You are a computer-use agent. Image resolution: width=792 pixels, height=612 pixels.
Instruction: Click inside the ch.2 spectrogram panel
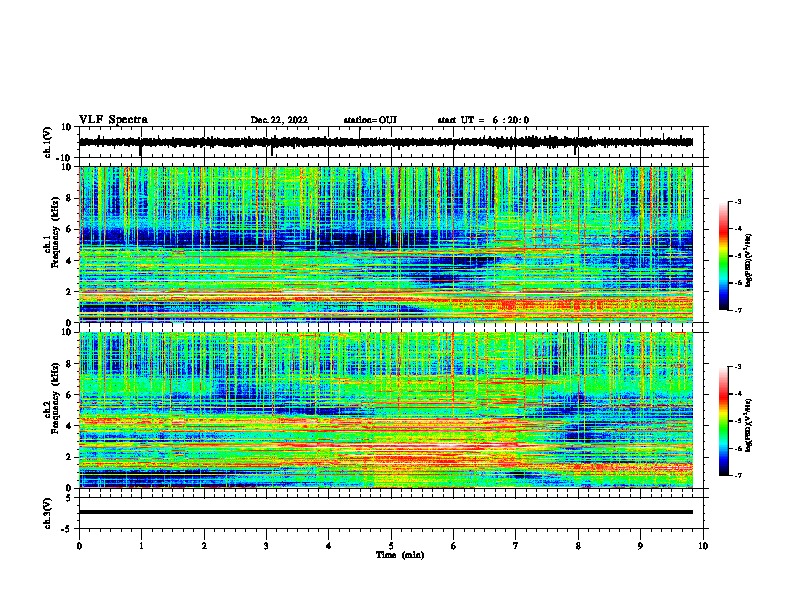386,410
